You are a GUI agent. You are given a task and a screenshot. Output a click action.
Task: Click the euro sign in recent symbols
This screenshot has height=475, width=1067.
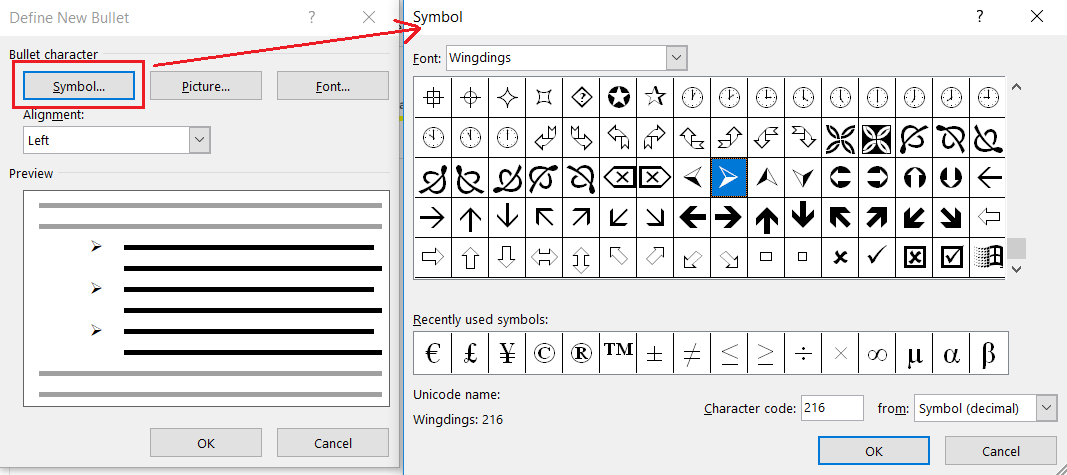coord(432,353)
